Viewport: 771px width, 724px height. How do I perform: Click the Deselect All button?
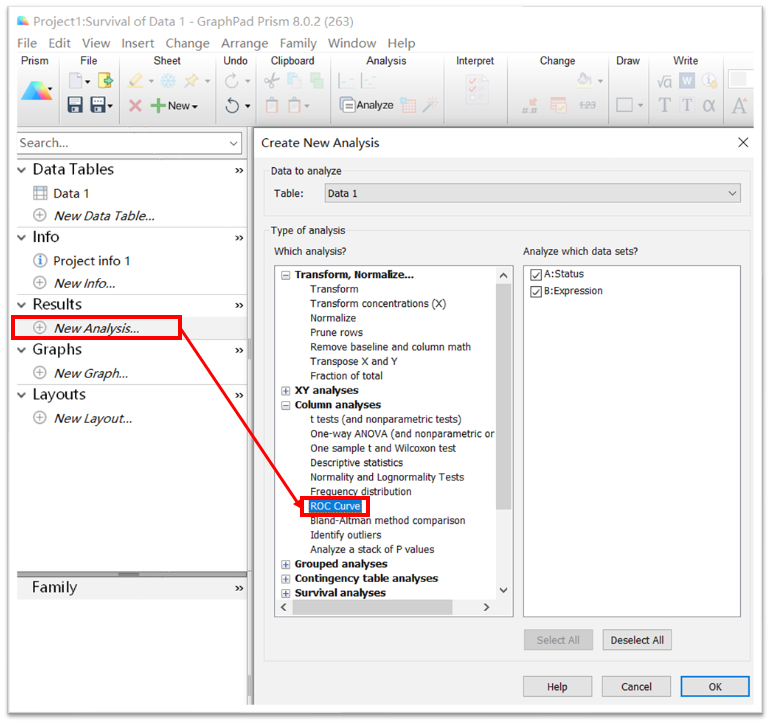pyautogui.click(x=637, y=640)
